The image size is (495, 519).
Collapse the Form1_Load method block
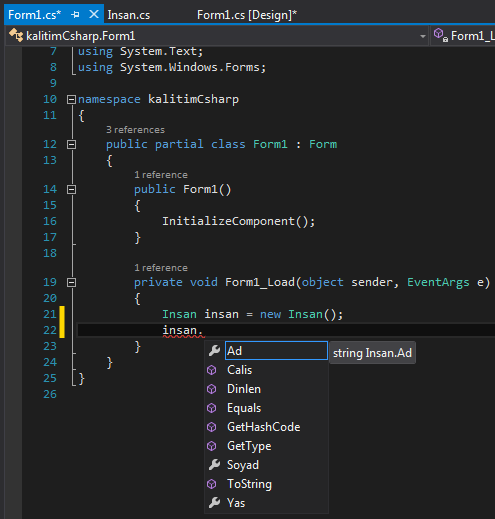[71, 282]
